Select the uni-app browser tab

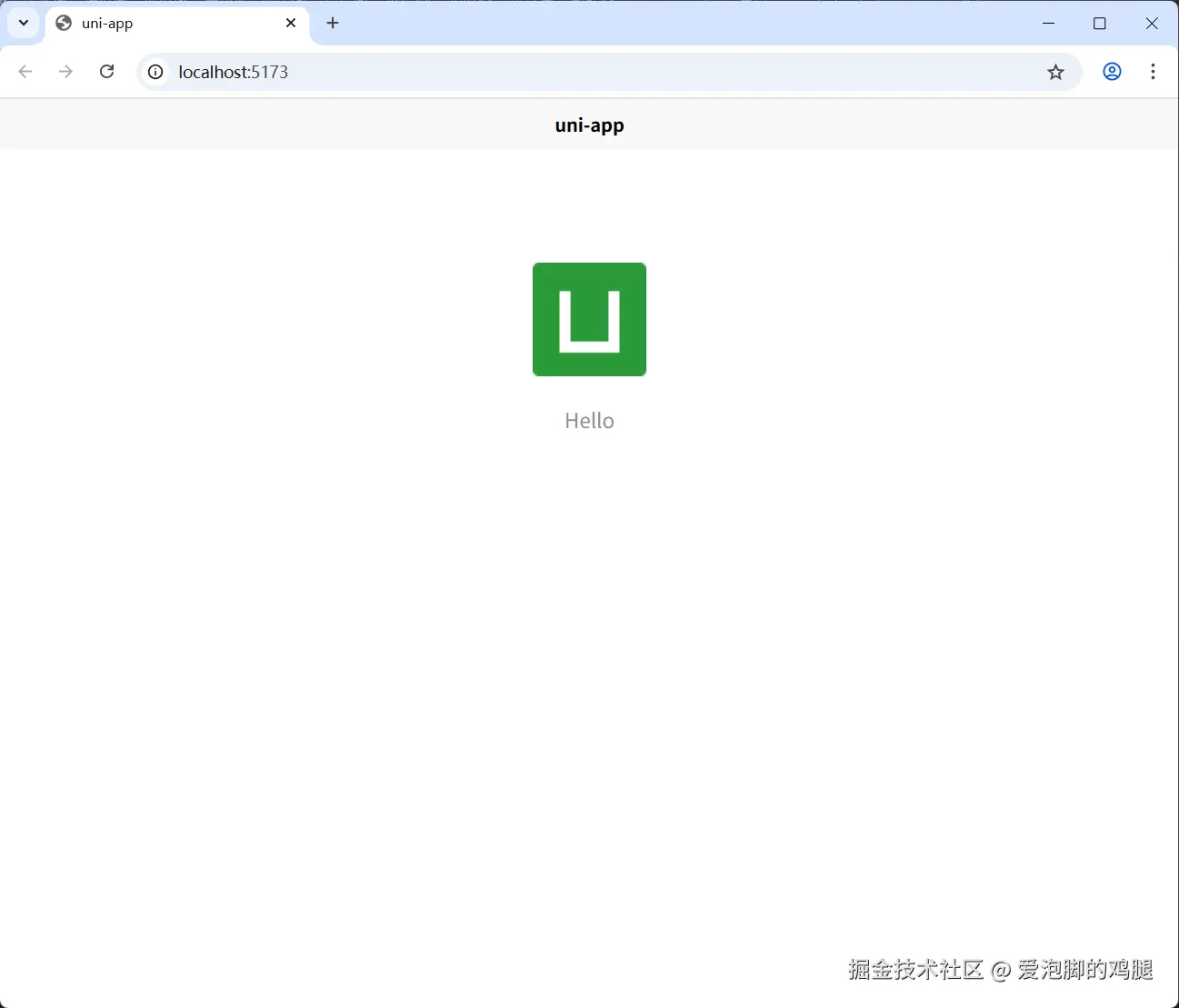[x=177, y=24]
